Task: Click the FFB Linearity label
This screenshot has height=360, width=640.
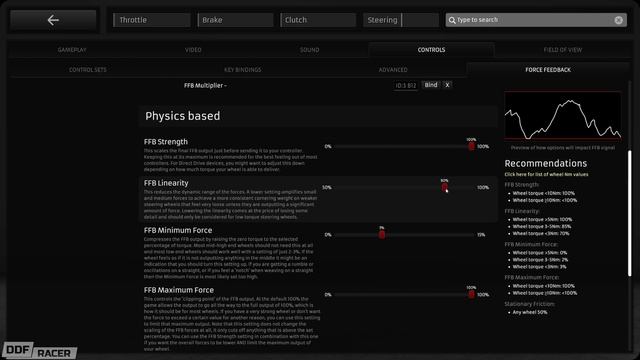Action: [166, 183]
